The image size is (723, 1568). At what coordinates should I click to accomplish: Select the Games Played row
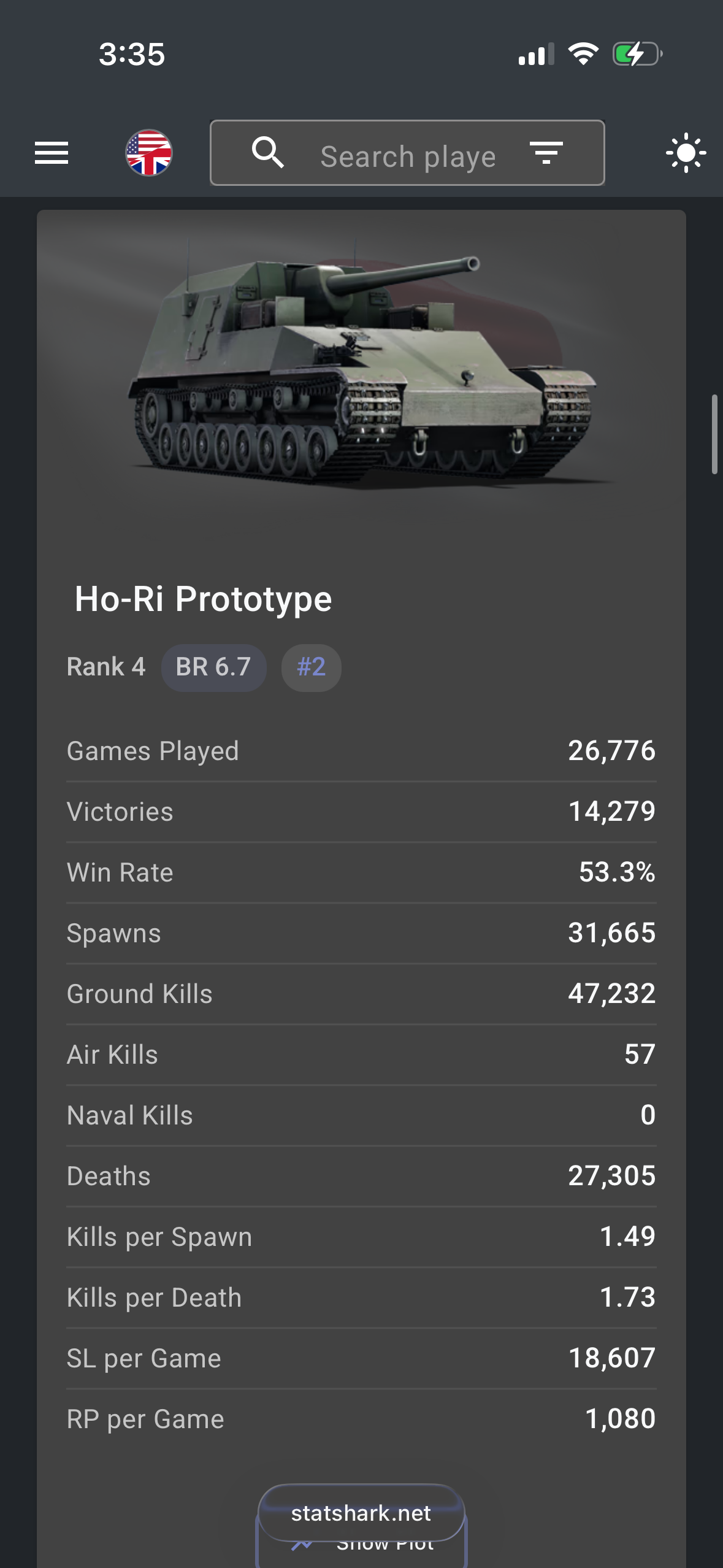pos(361,751)
